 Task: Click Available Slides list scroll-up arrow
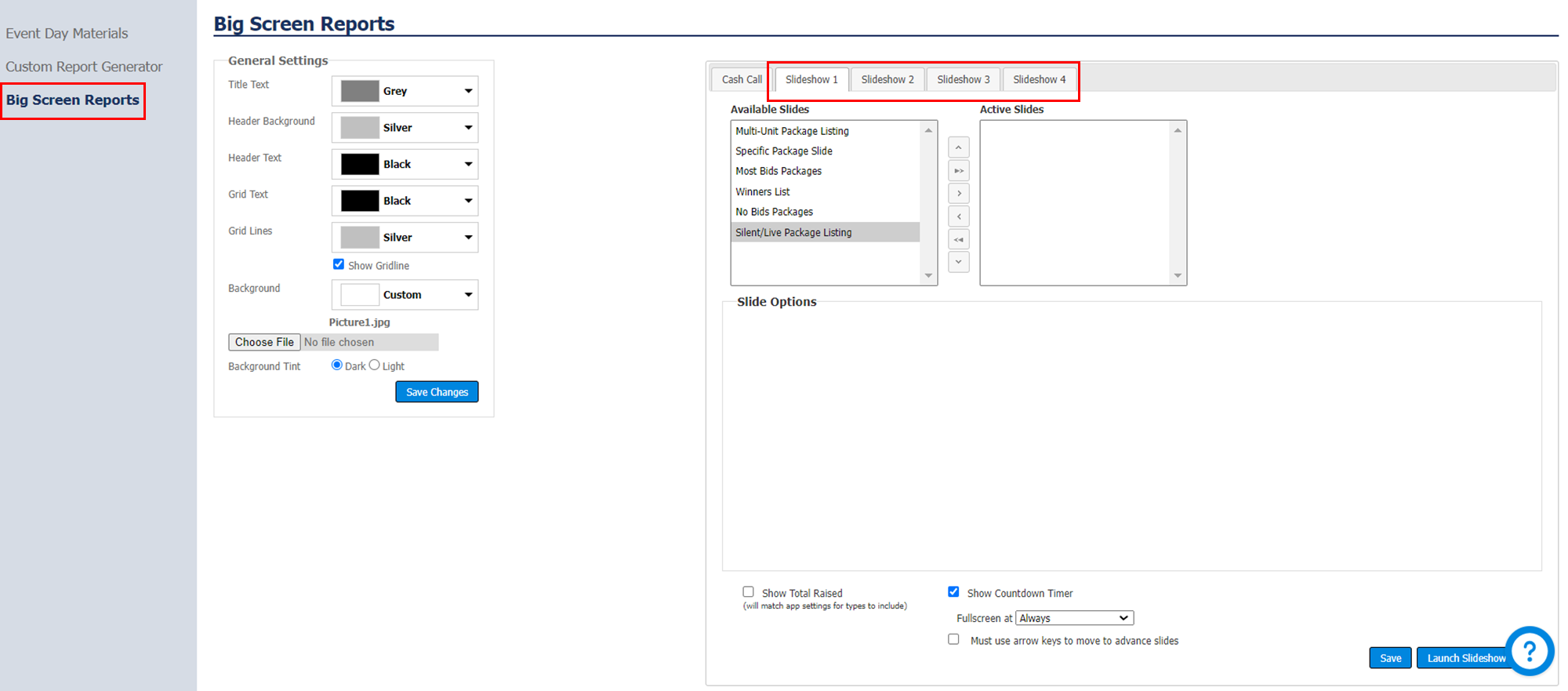pos(928,130)
